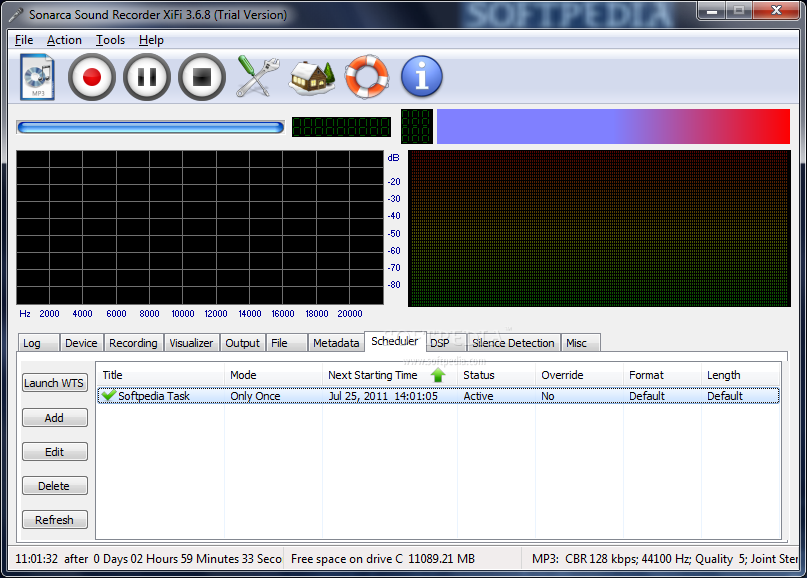This screenshot has height=578, width=807.
Task: Visit homepage via the house icon
Action: click(x=312, y=78)
